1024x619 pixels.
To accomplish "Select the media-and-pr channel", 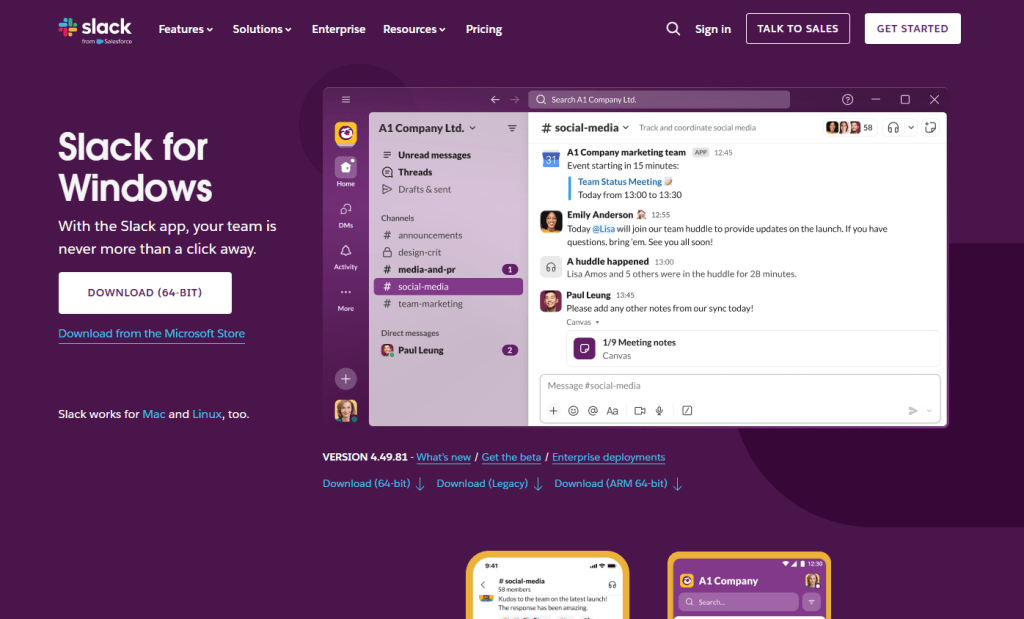I will click(x=448, y=269).
